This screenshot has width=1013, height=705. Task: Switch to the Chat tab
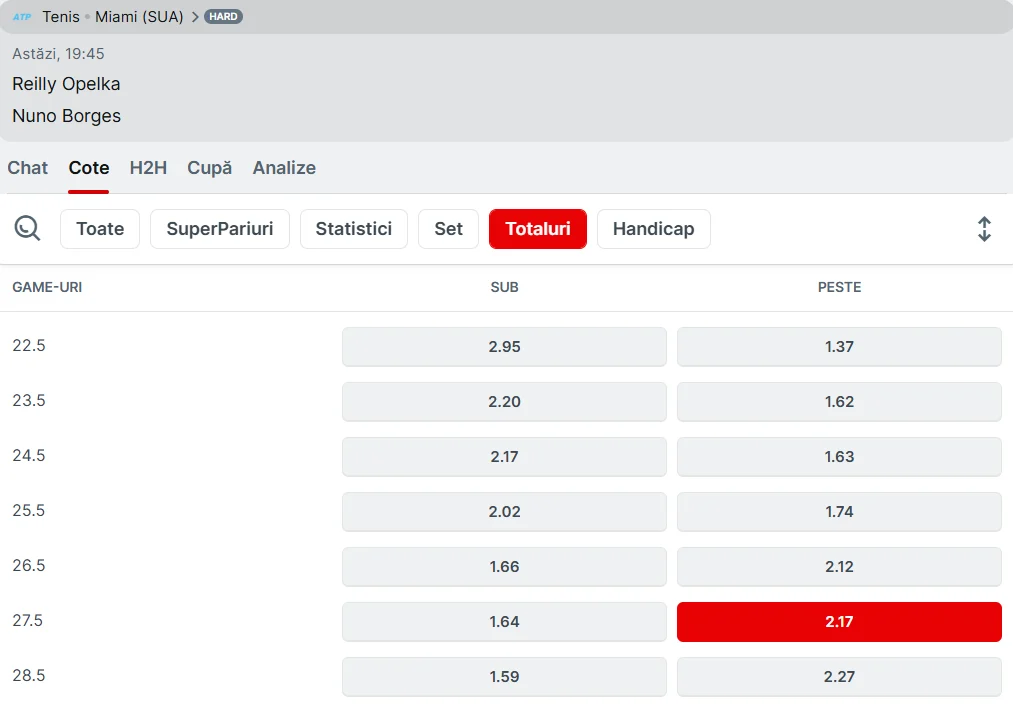click(28, 168)
